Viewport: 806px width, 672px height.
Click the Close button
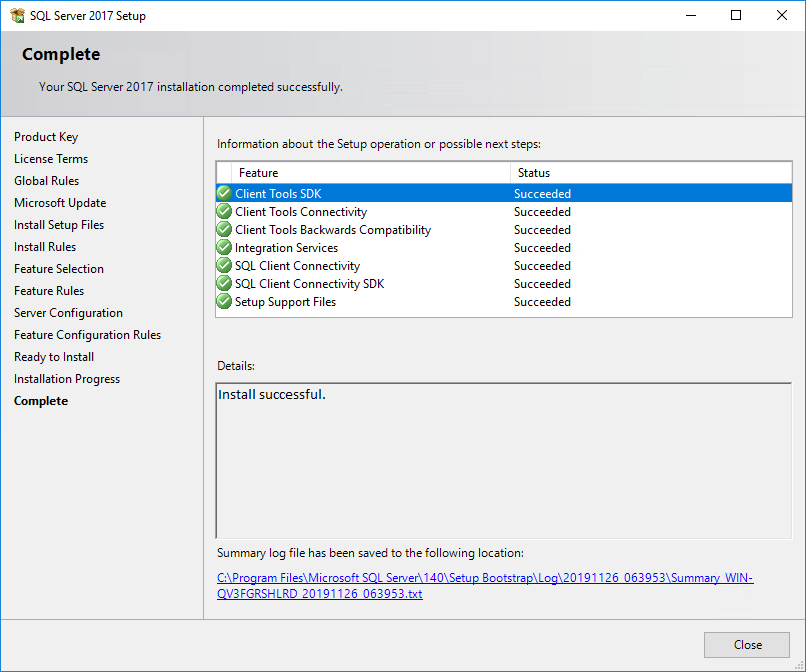(746, 645)
